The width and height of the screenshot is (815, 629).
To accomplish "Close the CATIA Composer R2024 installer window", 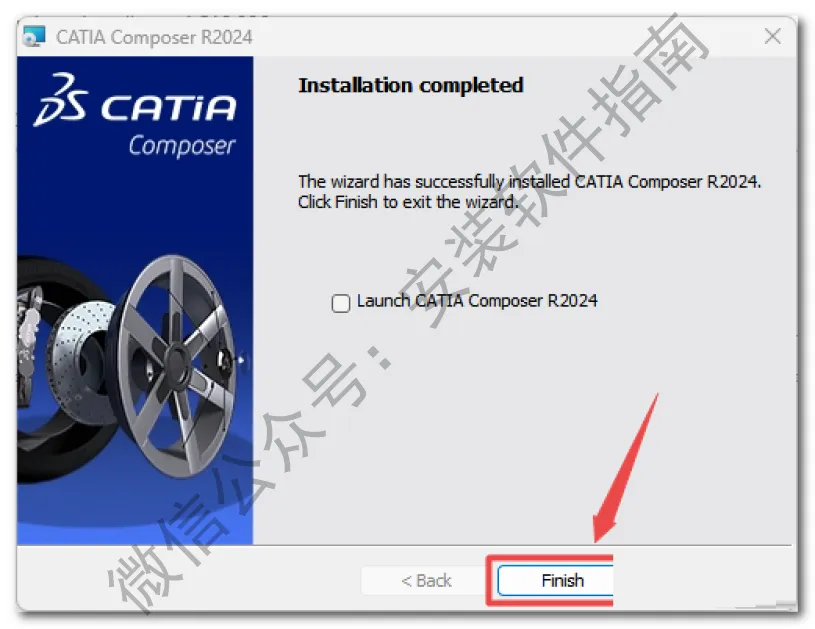I will 772,36.
